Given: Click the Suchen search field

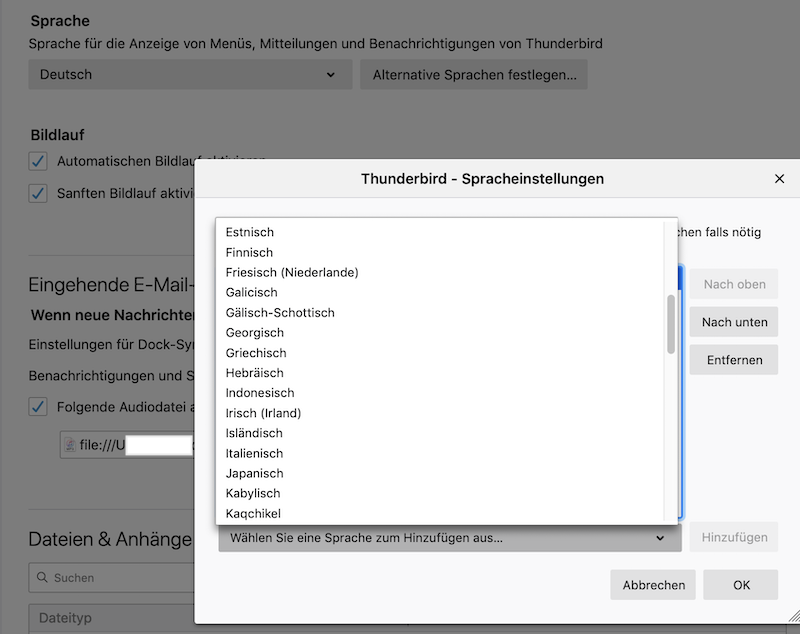Looking at the screenshot, I should click(112, 578).
